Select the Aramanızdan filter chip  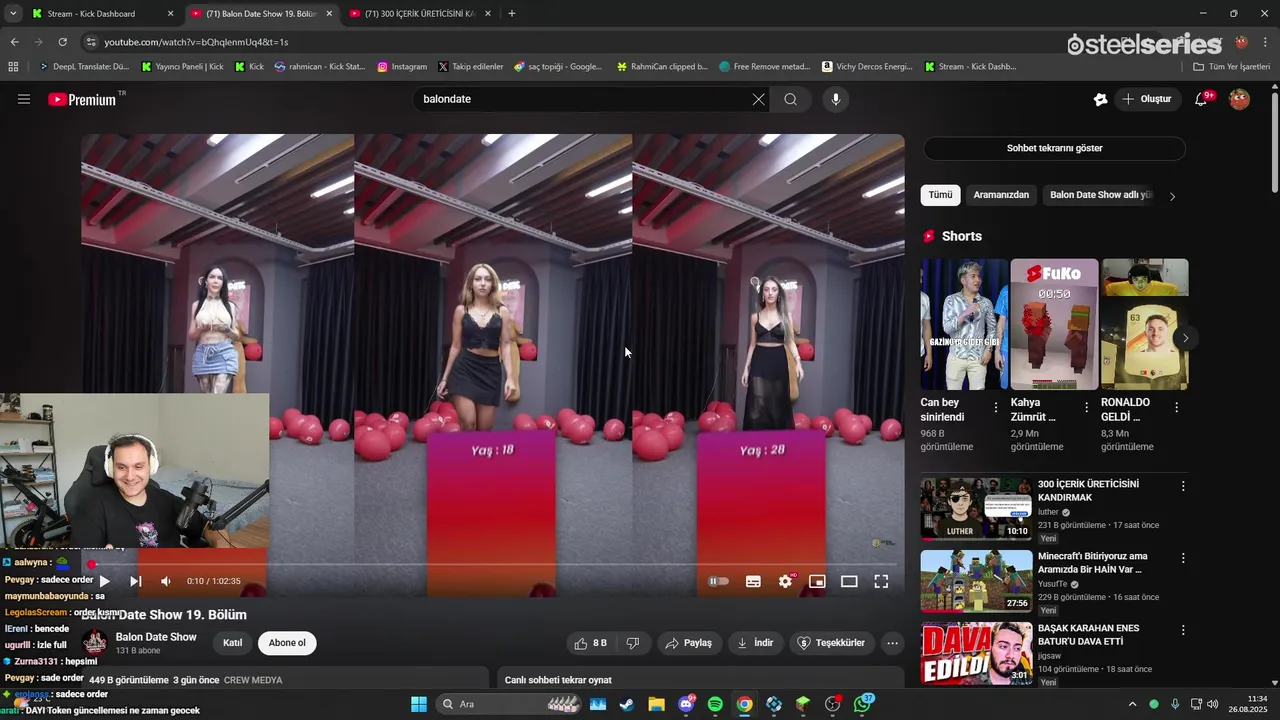pos(1001,195)
